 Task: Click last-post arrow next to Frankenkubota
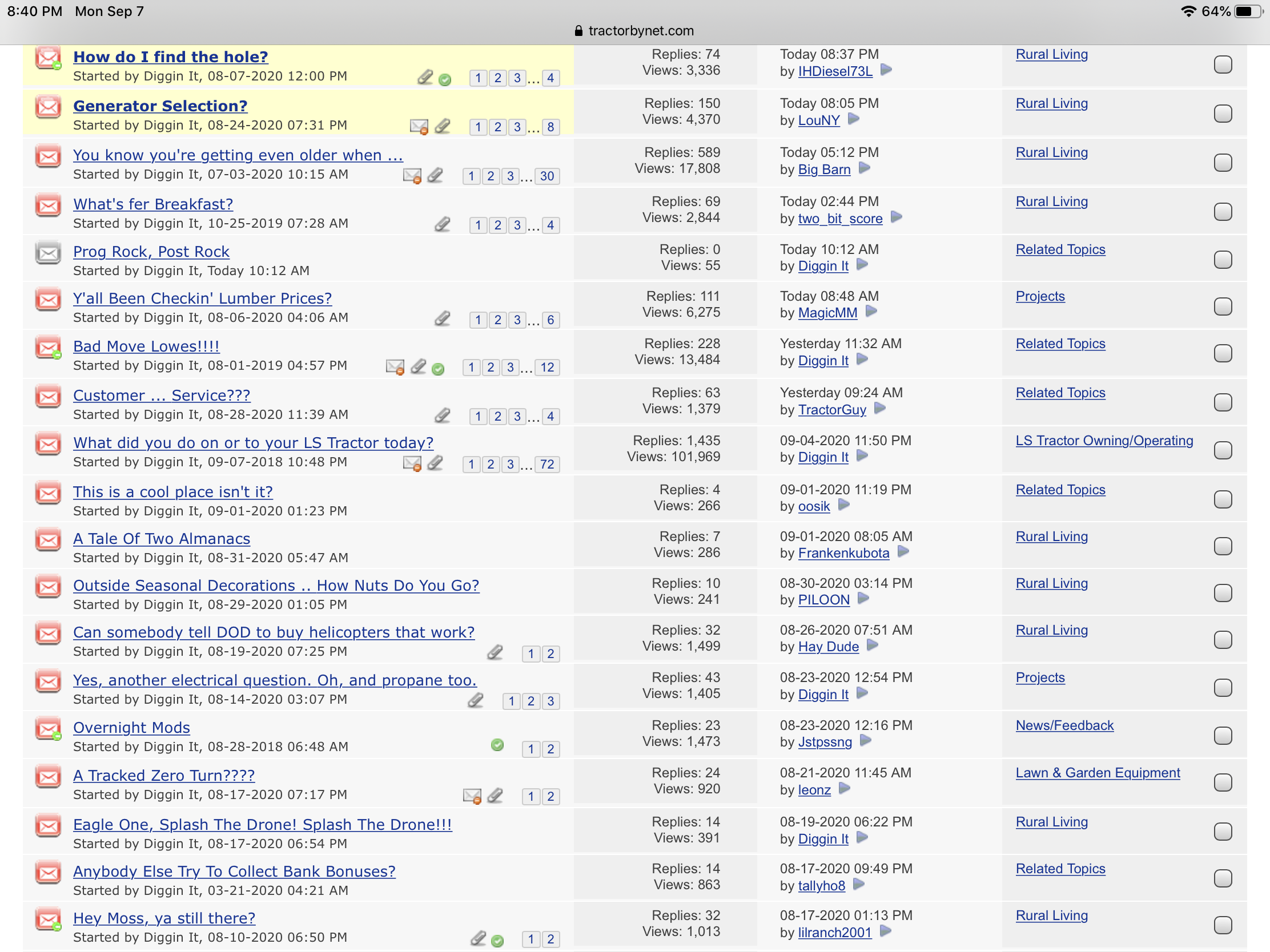[x=903, y=552]
